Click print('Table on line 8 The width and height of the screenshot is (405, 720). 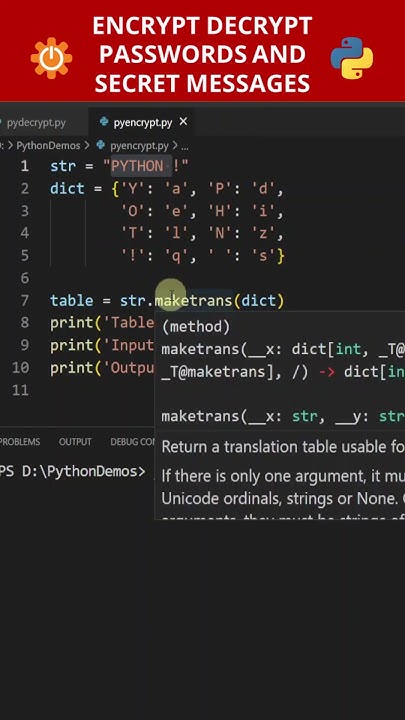[x=102, y=323]
